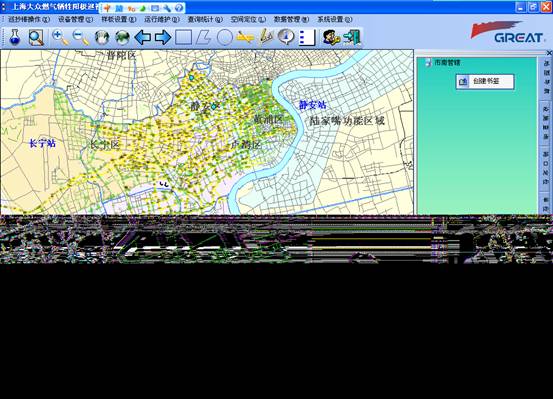Screen dimensions: 553x399
Task: Activate the zoom in magnifier tool
Action: click(60, 37)
